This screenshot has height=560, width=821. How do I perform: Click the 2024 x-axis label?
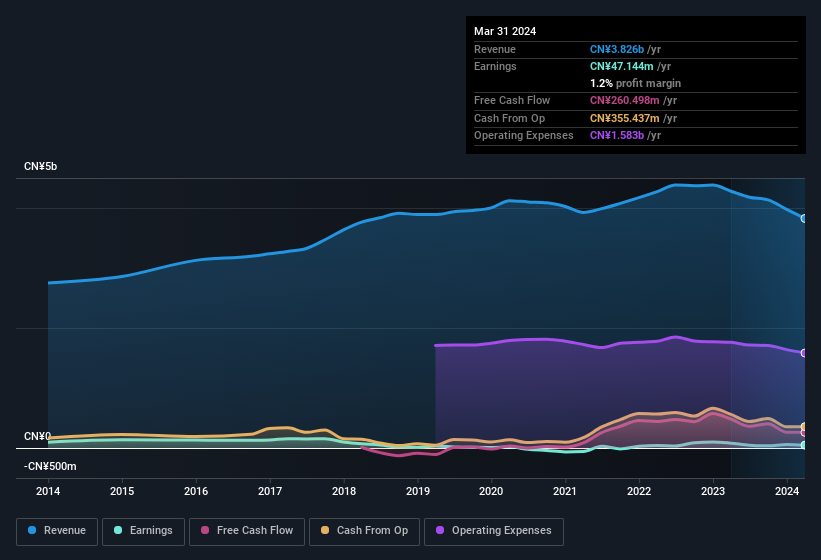point(786,491)
